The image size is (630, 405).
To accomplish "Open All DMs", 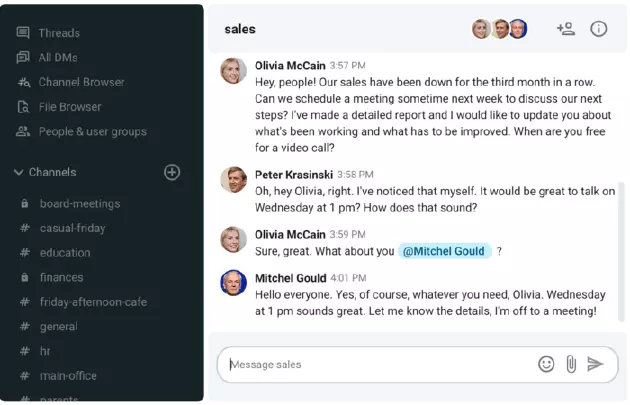I will click(x=57, y=57).
